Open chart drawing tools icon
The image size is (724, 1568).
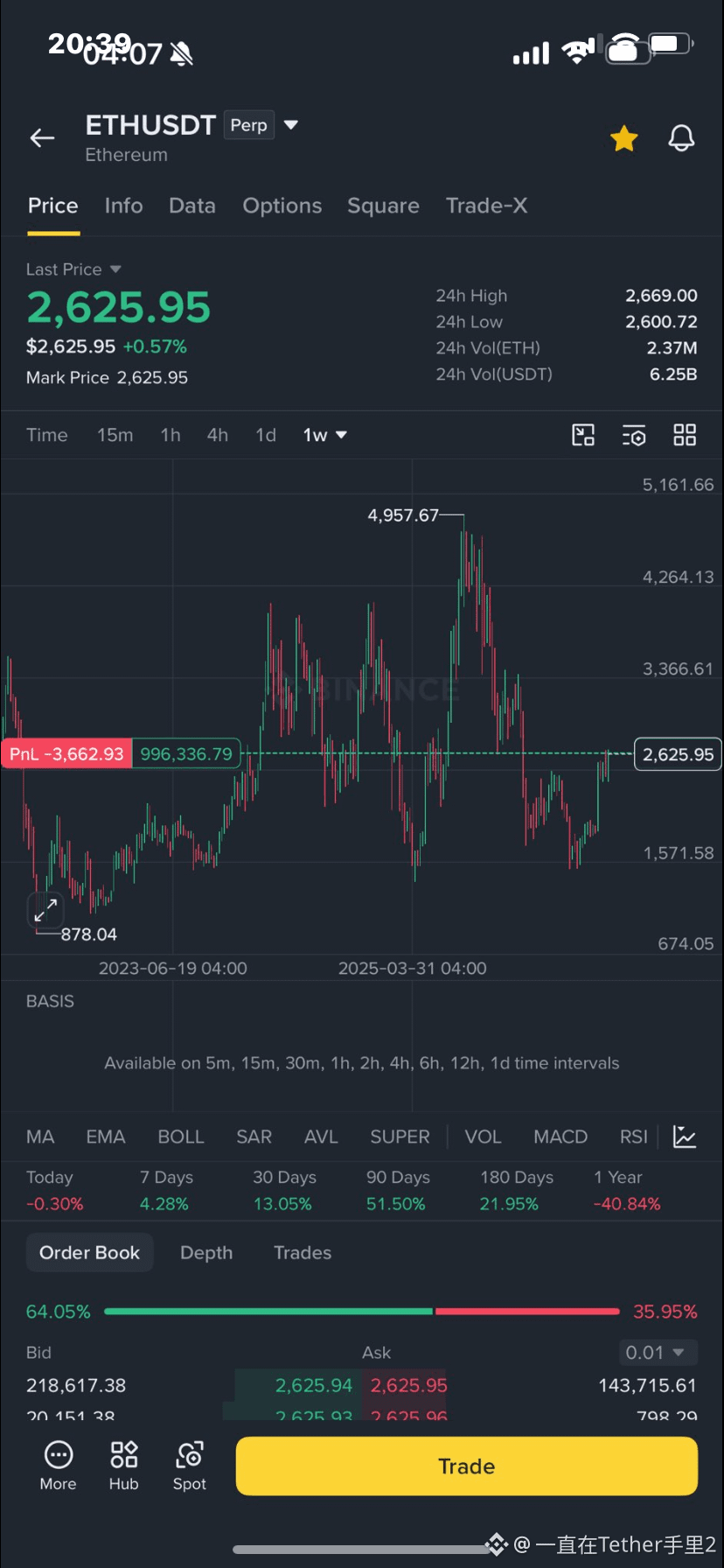pyautogui.click(x=583, y=435)
